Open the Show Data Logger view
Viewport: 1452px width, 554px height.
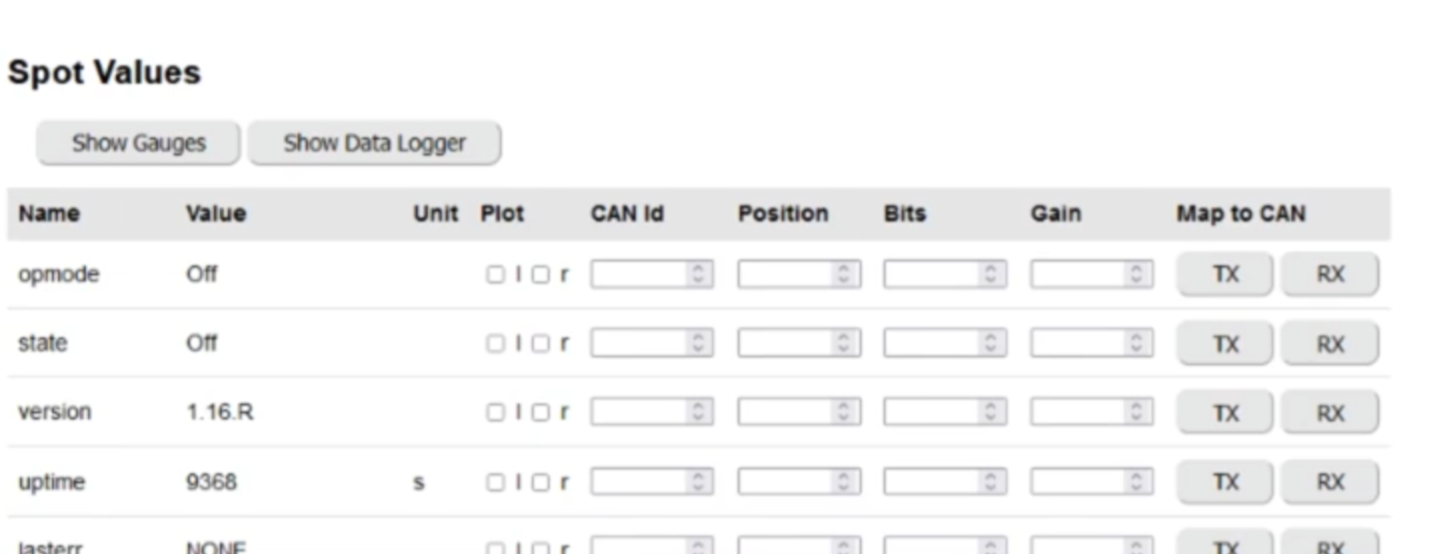pos(374,143)
